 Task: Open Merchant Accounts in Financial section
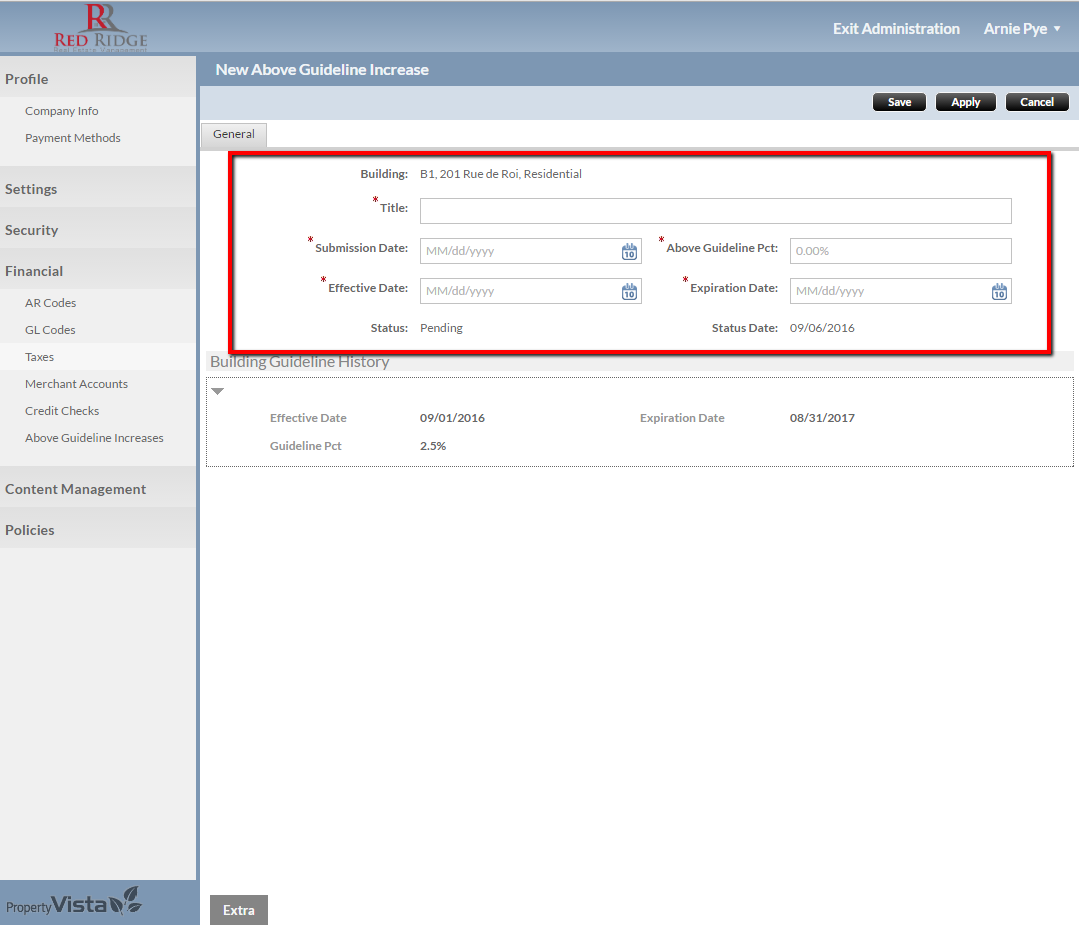pyautogui.click(x=76, y=384)
